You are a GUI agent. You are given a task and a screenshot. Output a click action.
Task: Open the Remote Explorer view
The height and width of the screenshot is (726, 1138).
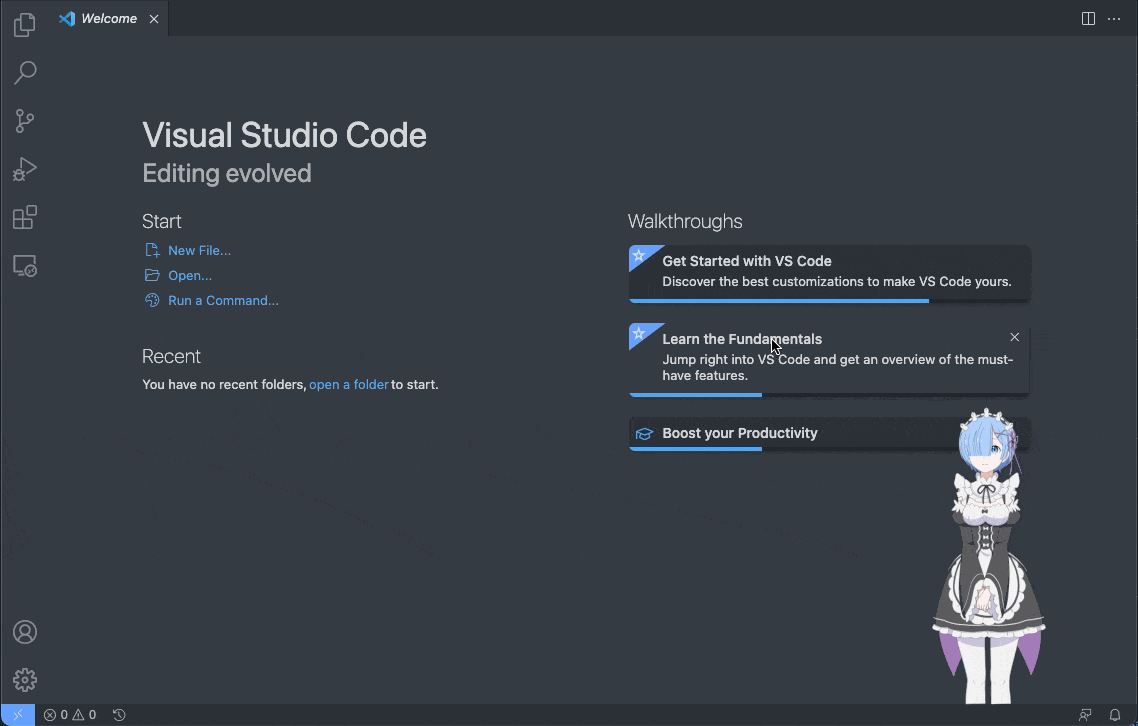click(24, 265)
